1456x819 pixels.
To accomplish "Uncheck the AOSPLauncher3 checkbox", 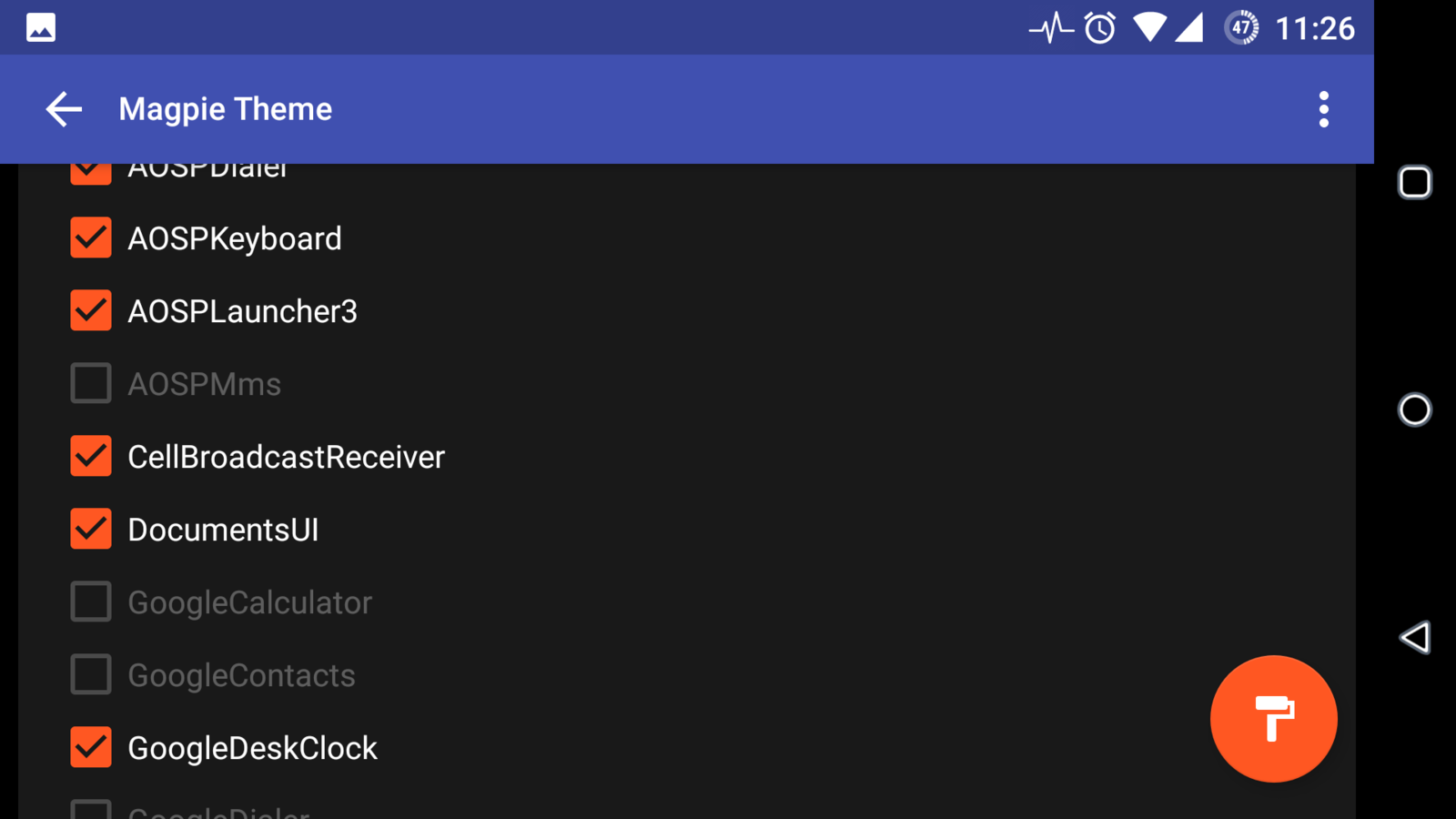I will pos(91,311).
